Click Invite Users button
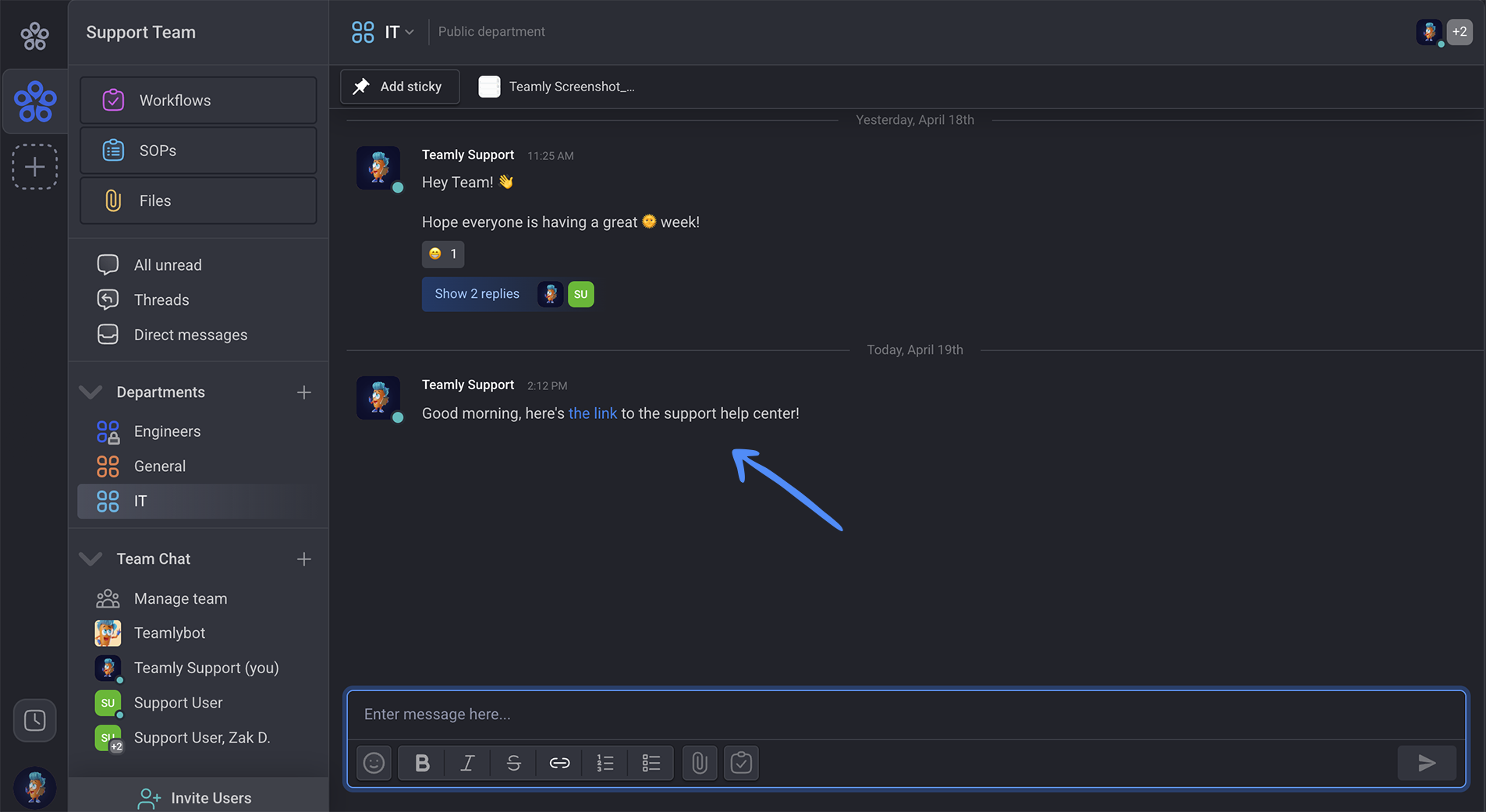The image size is (1486, 812). pyautogui.click(x=198, y=796)
